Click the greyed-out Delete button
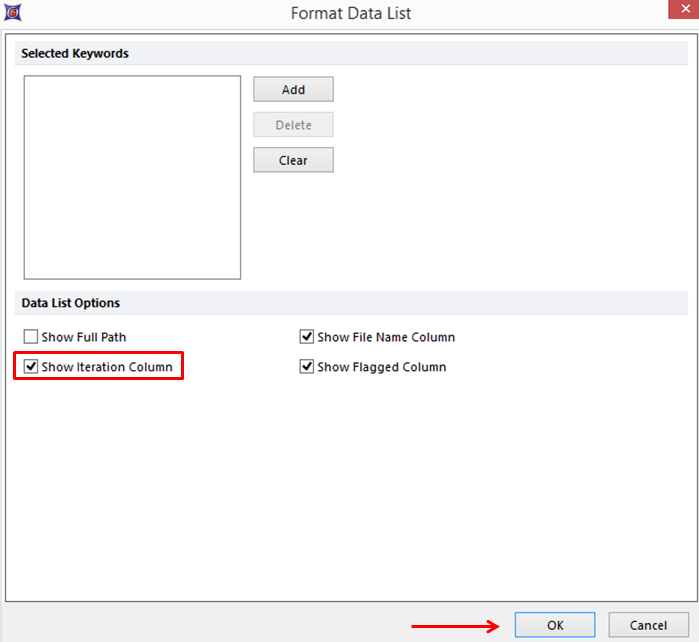 click(x=293, y=125)
